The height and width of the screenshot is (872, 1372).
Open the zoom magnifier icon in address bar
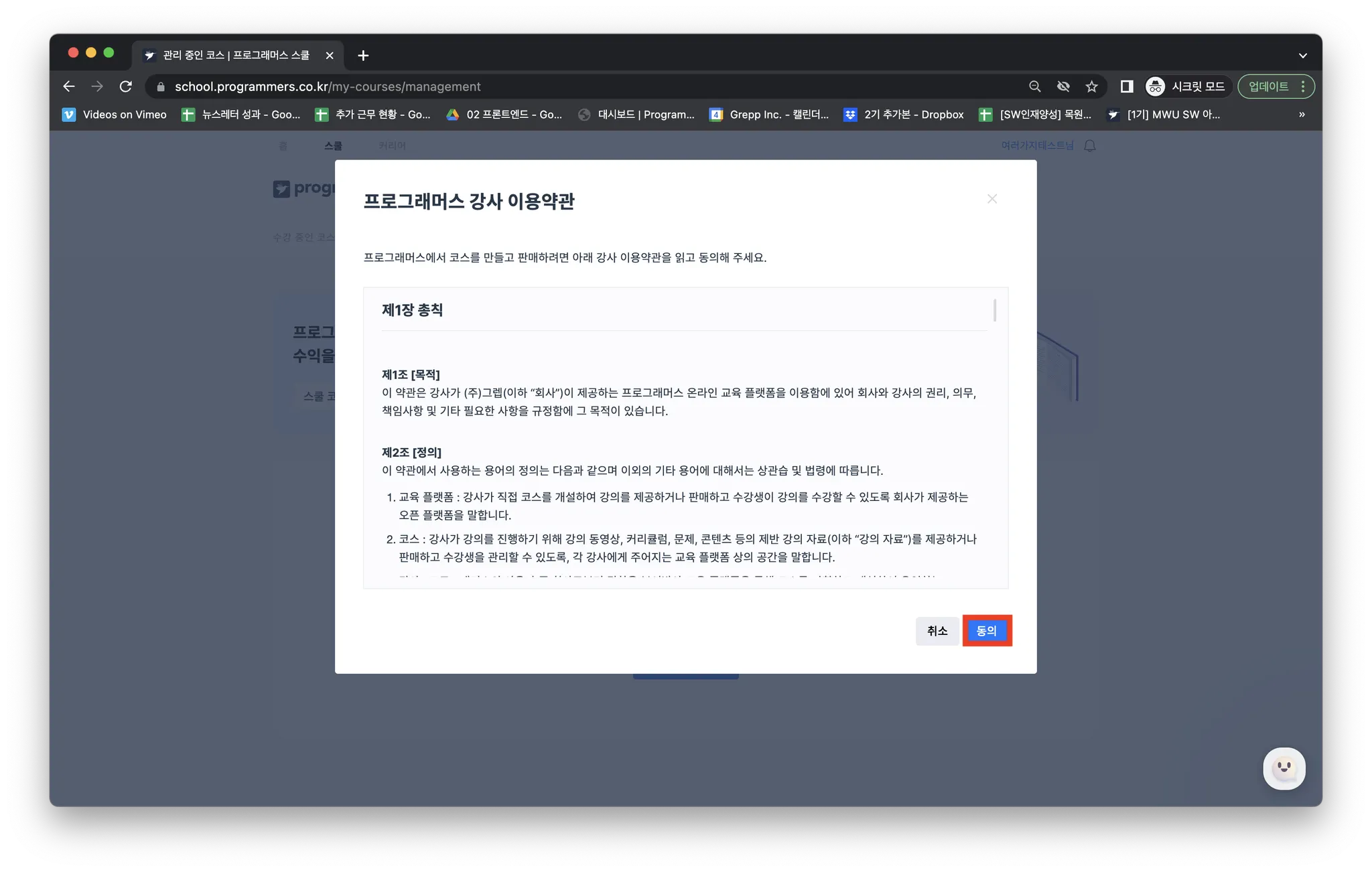click(1034, 86)
